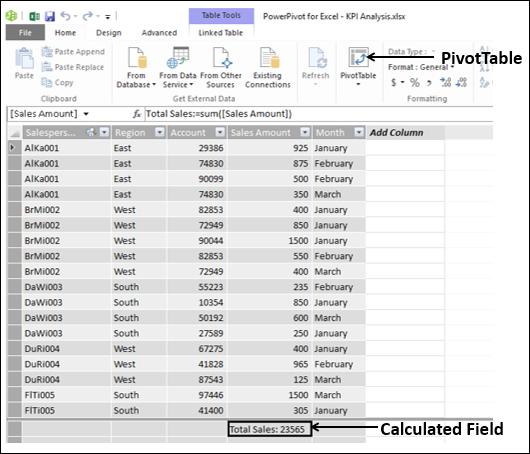Screen dimensions: 530x454
Task: Switch to Excel using the Excel icon
Action: pyautogui.click(x=34, y=16)
